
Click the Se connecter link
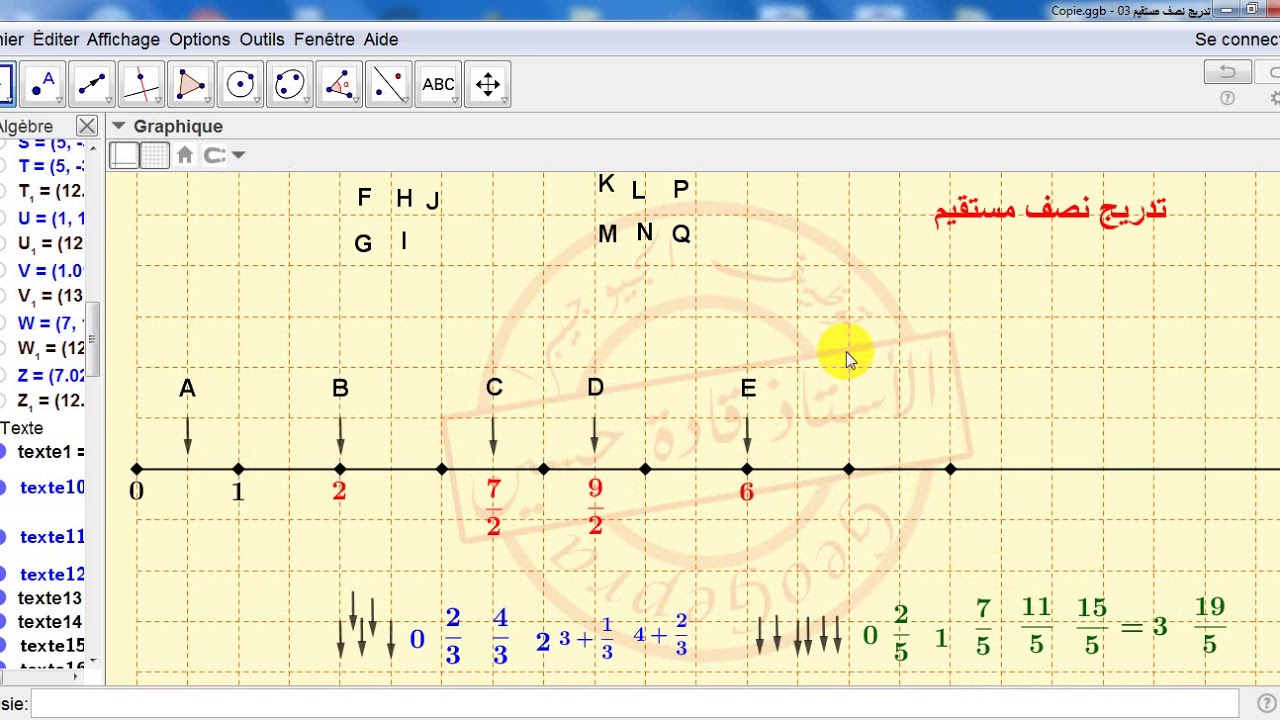(1238, 39)
